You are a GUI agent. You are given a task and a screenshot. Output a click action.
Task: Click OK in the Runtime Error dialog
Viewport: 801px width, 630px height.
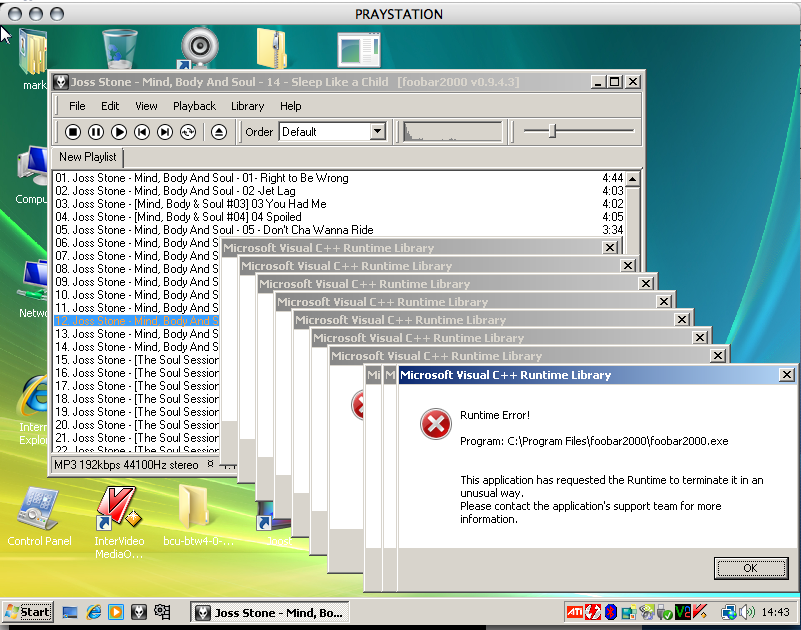750,568
